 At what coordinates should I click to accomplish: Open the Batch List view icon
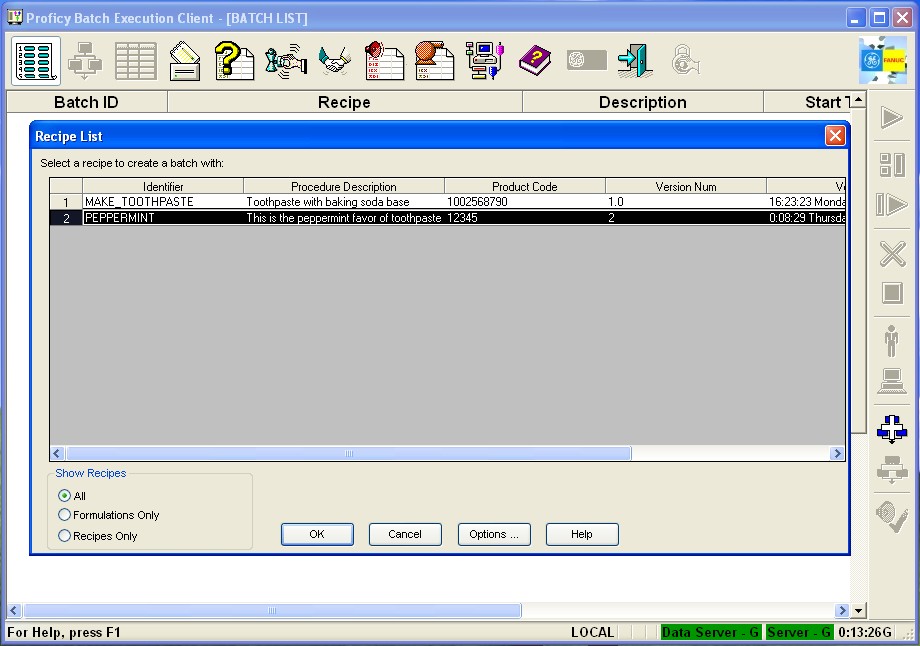[36, 61]
